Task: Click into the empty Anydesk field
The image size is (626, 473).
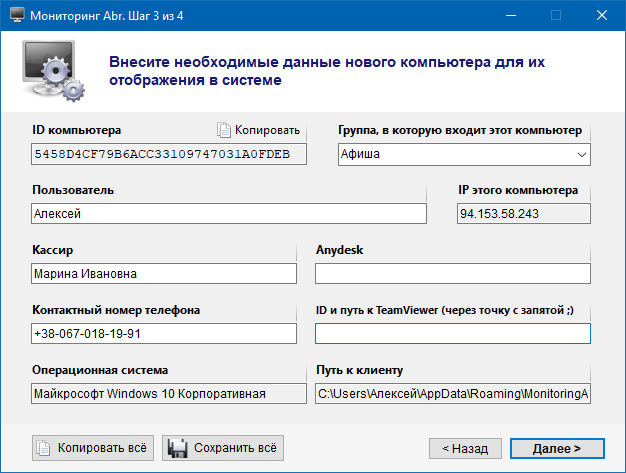Action: click(453, 273)
